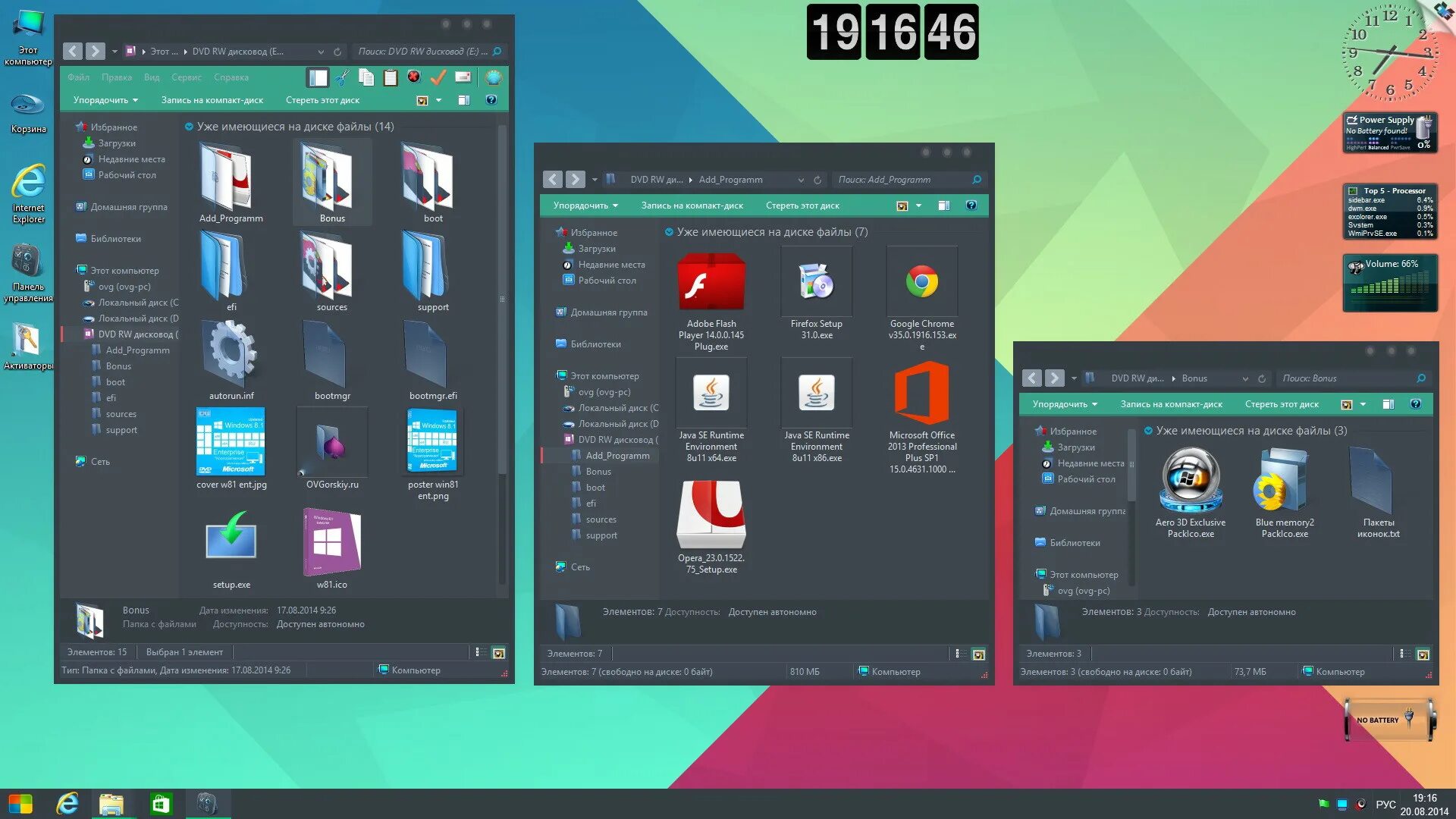This screenshot has width=1456, height=819.
Task: Click the clipboard Paste toolbar icon
Action: point(391,77)
